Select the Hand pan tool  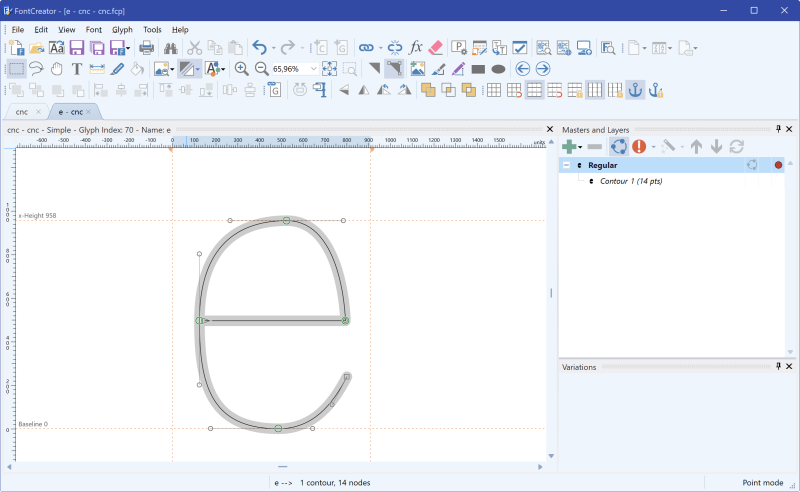[x=57, y=68]
